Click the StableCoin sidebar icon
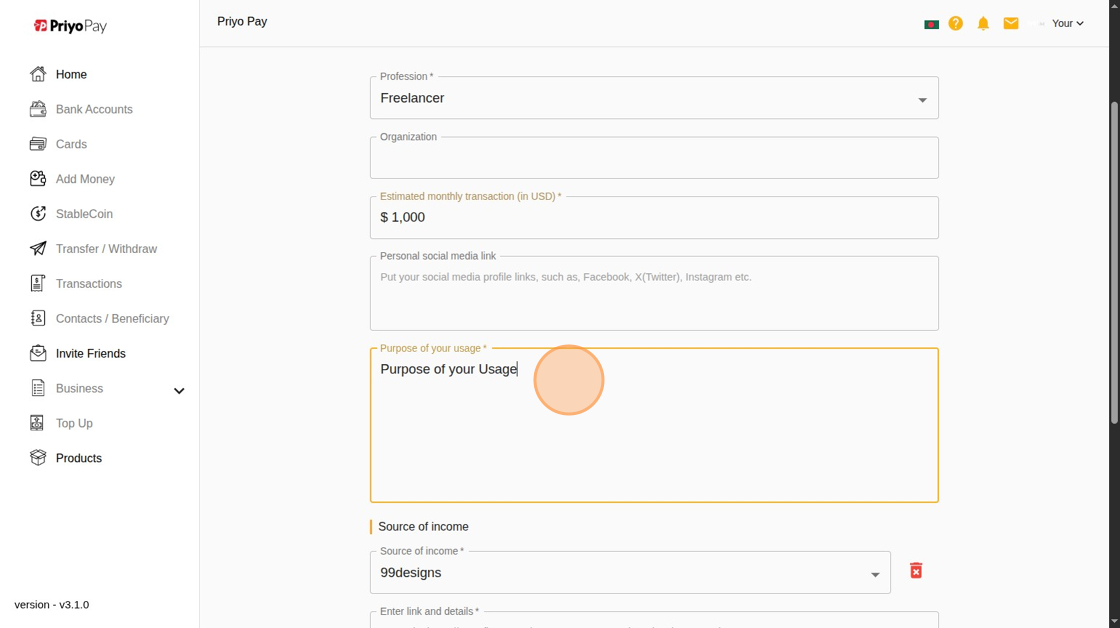1120x628 pixels. pyautogui.click(x=38, y=214)
